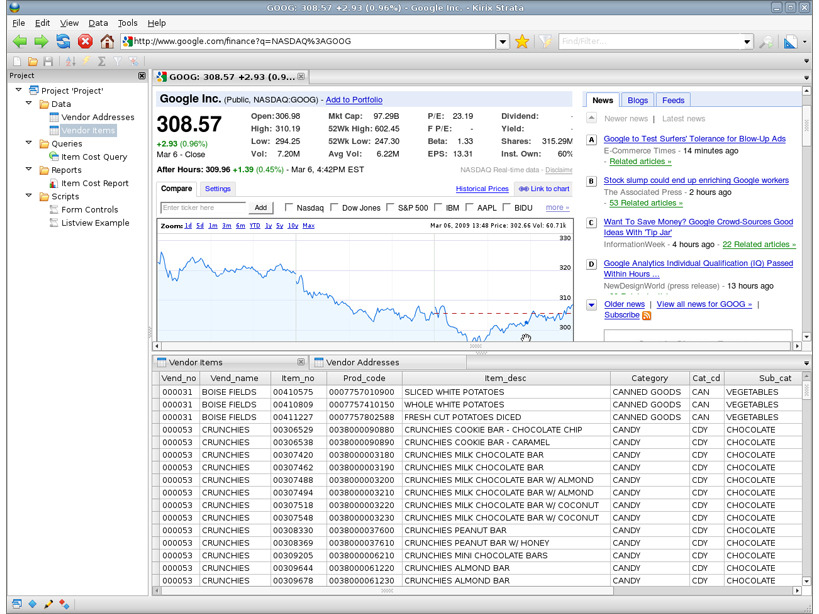Image resolution: width=819 pixels, height=614 pixels.
Task: Click the Enter ticker here field
Action: 203,208
